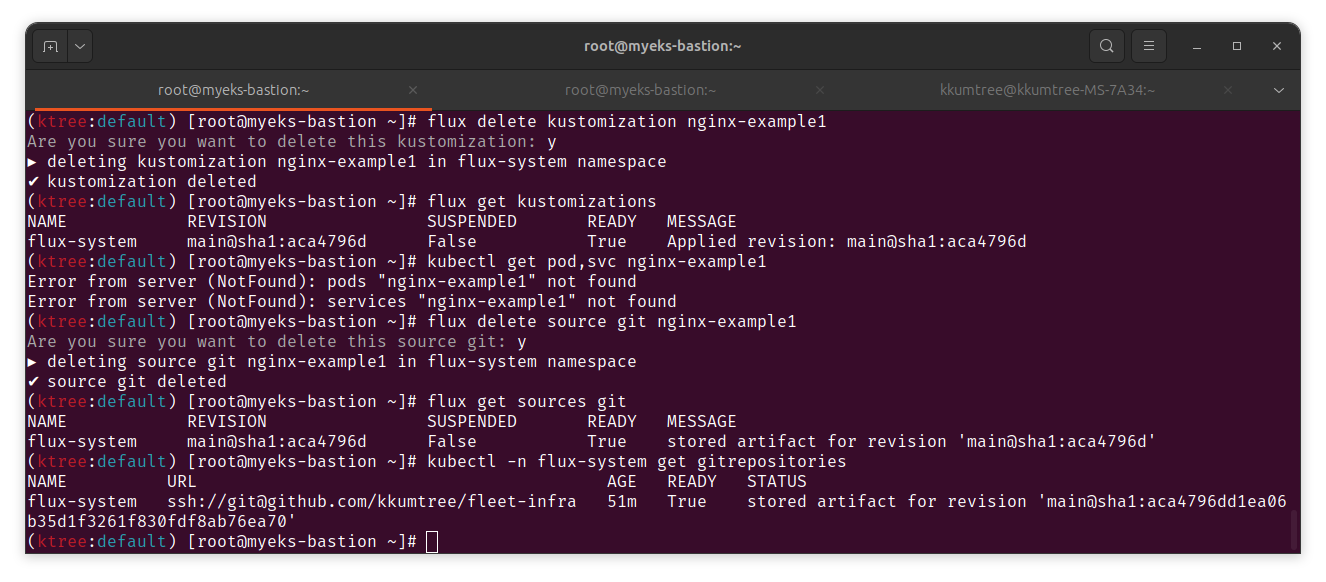This screenshot has width=1326, height=582.
Task: Open the hamburger menu
Action: click(x=1149, y=46)
